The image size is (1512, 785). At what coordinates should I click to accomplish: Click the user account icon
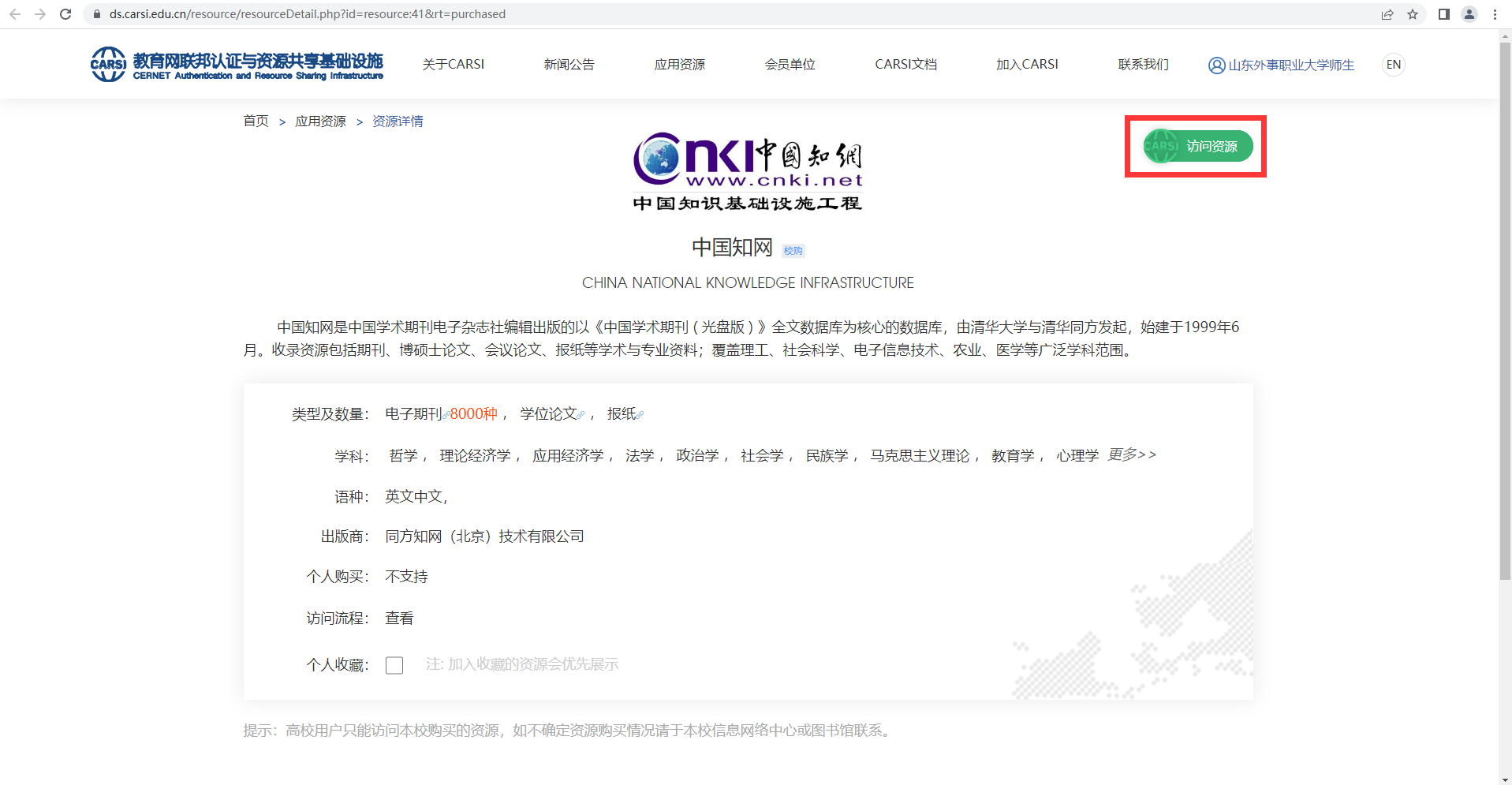1216,65
